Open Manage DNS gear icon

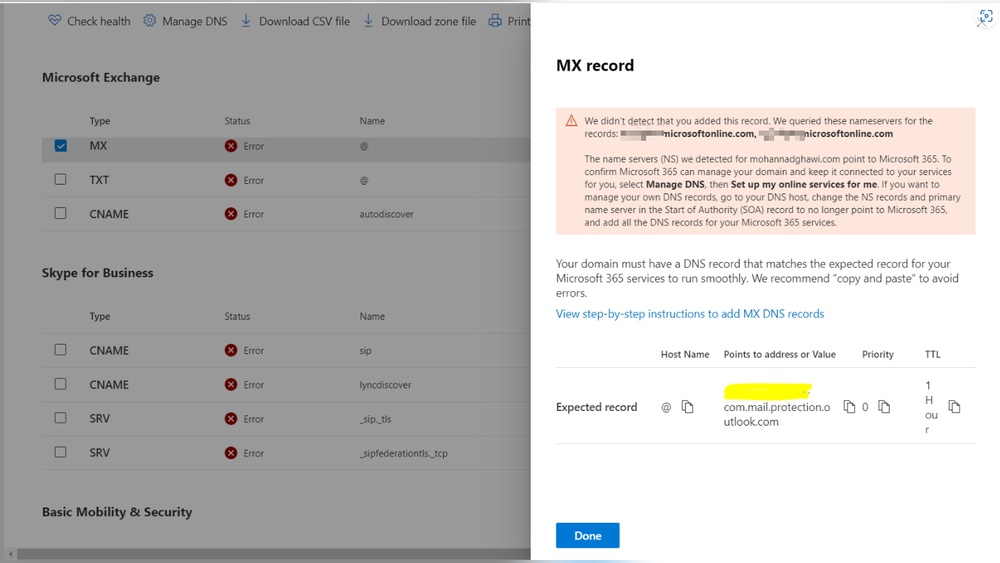click(149, 21)
